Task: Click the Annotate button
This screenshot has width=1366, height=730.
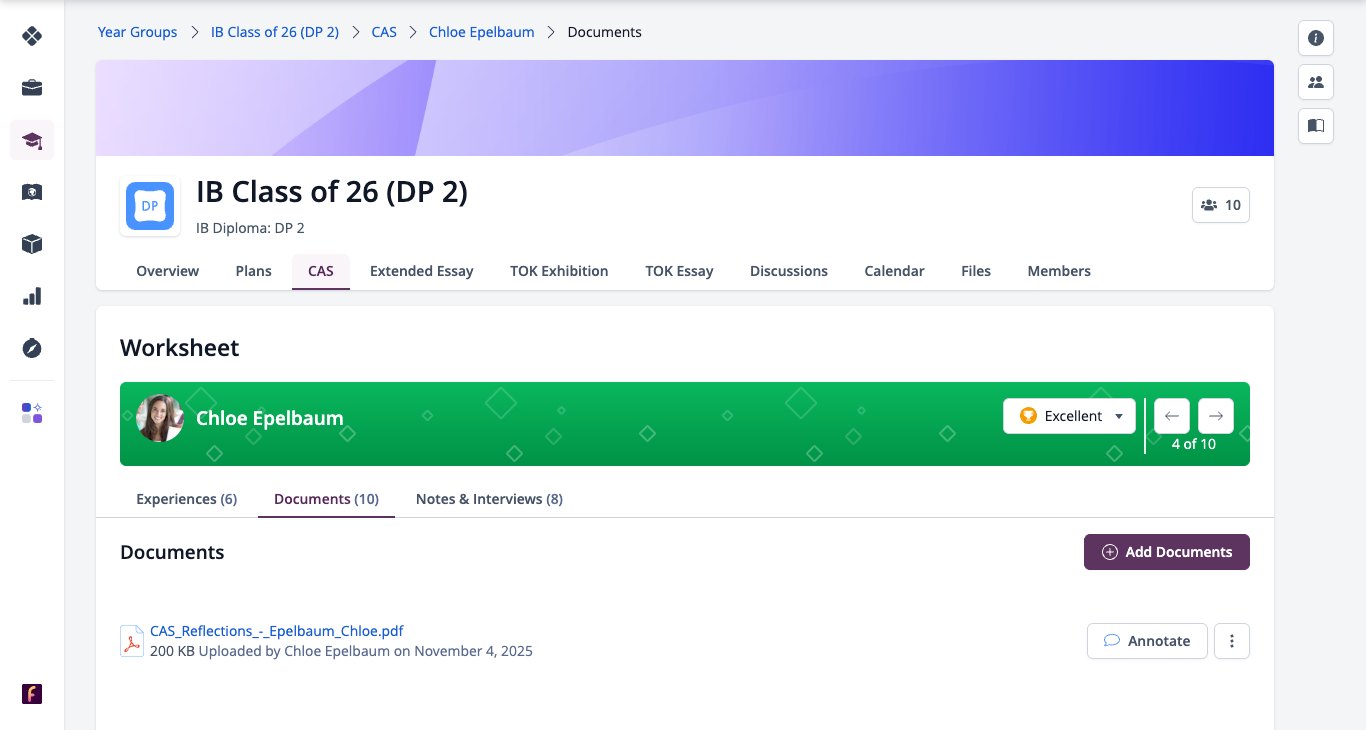Action: click(x=1147, y=641)
